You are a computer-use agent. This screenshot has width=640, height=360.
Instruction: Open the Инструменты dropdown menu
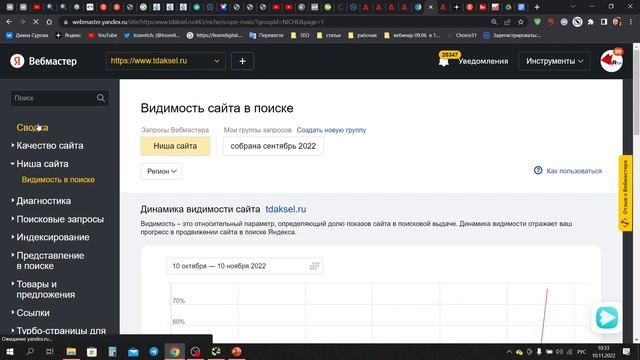554,61
